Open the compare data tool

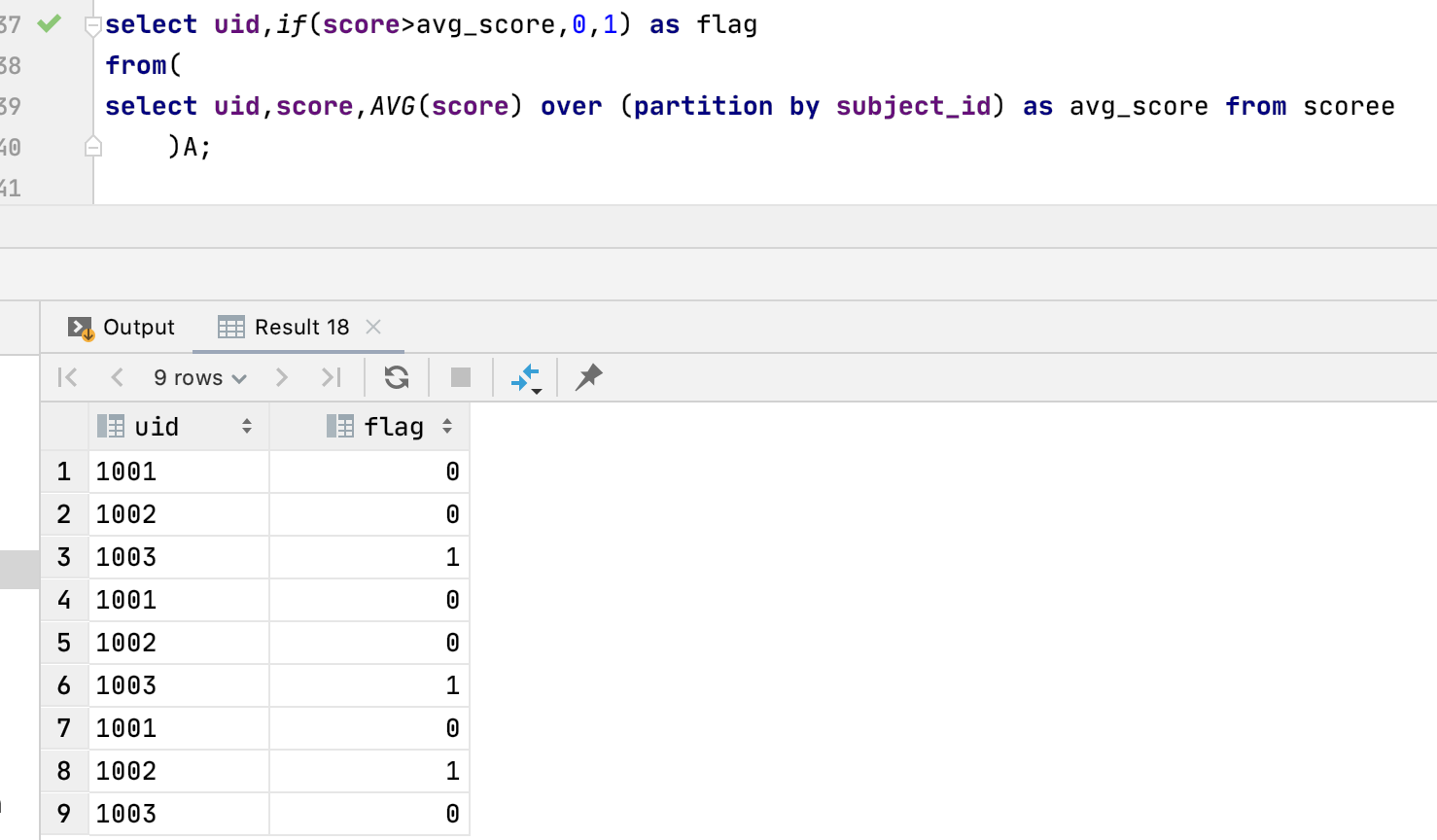pyautogui.click(x=525, y=377)
